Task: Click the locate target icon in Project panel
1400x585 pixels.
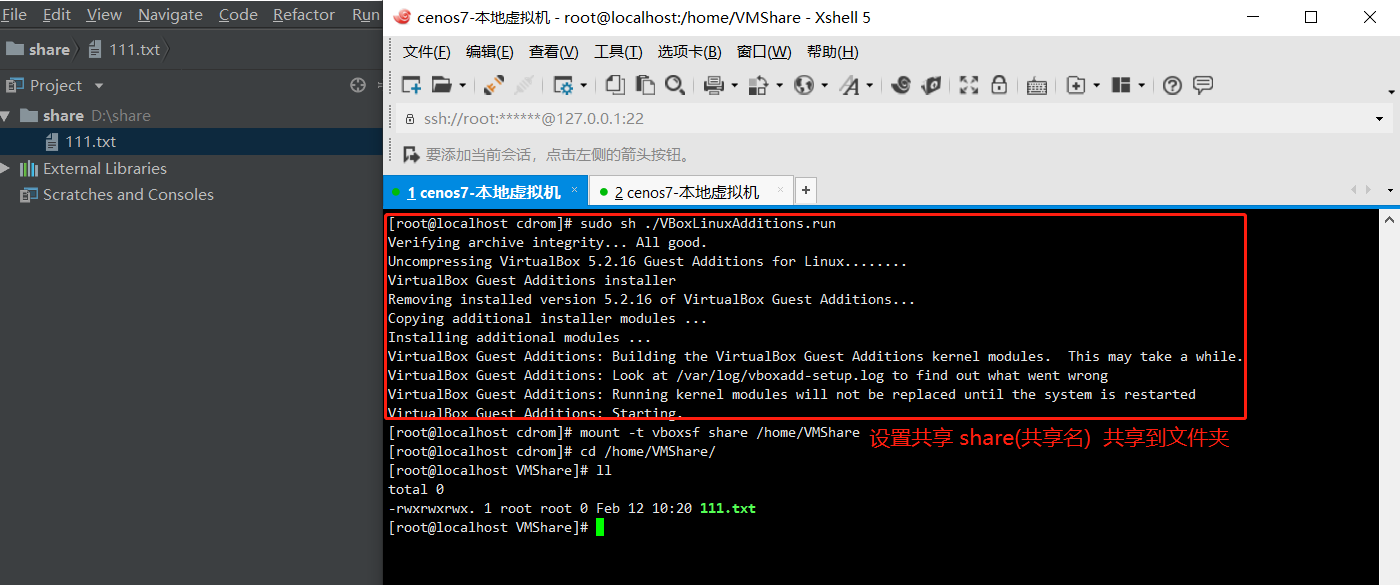Action: tap(358, 85)
